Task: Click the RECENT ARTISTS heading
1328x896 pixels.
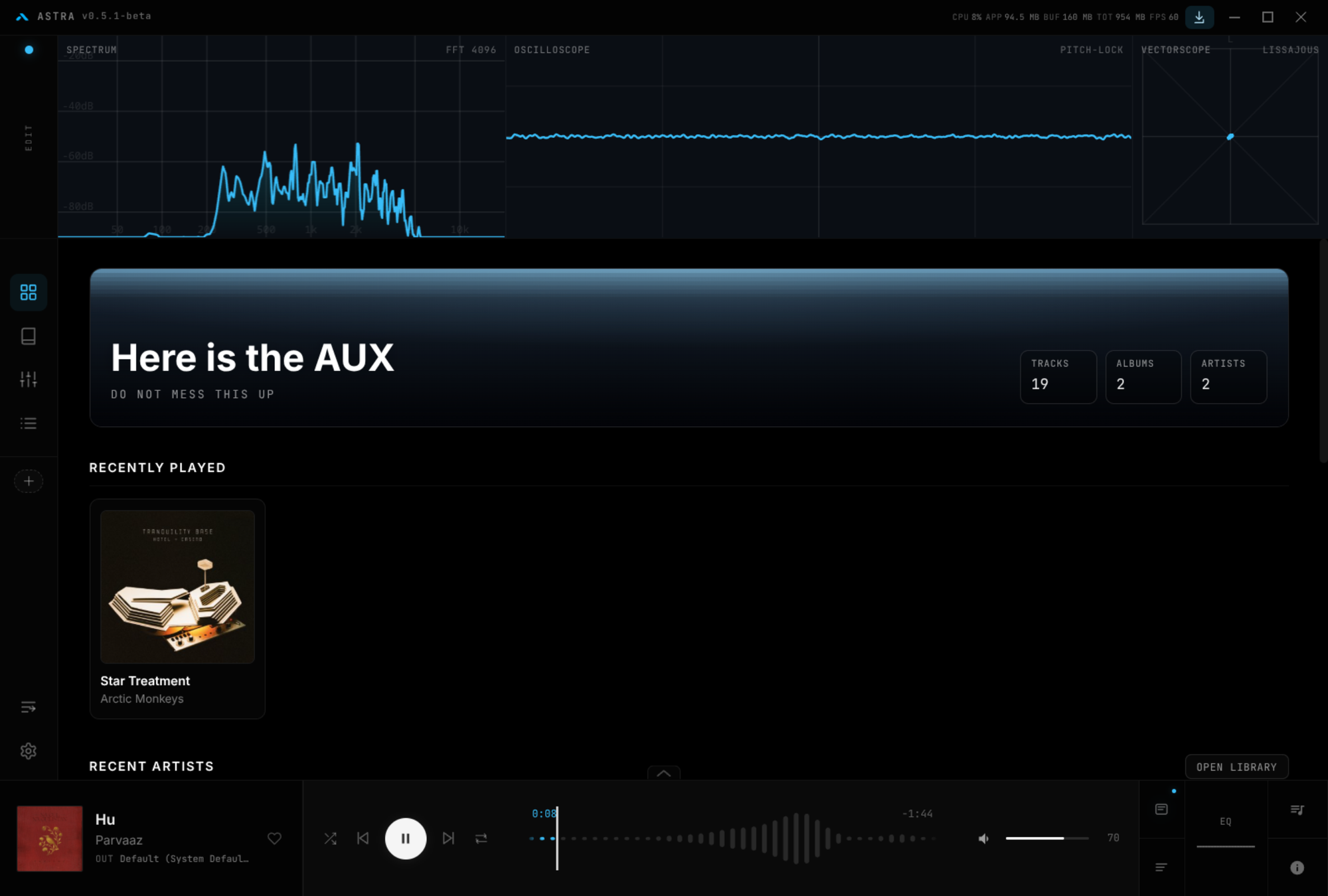Action: coord(151,767)
